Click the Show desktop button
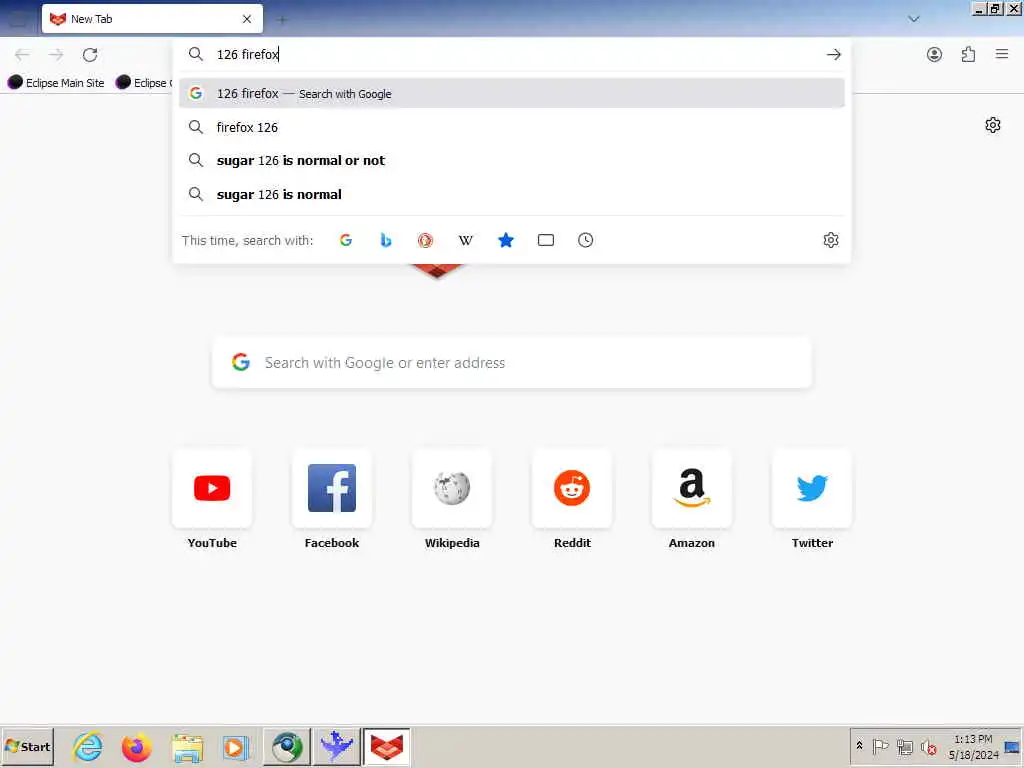 tap(1013, 746)
